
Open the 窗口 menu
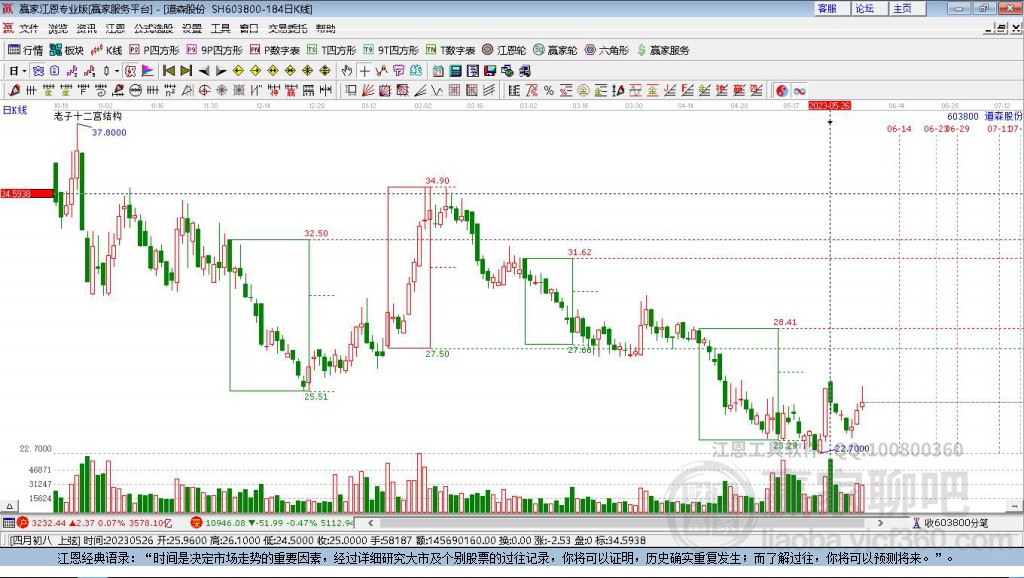point(249,28)
